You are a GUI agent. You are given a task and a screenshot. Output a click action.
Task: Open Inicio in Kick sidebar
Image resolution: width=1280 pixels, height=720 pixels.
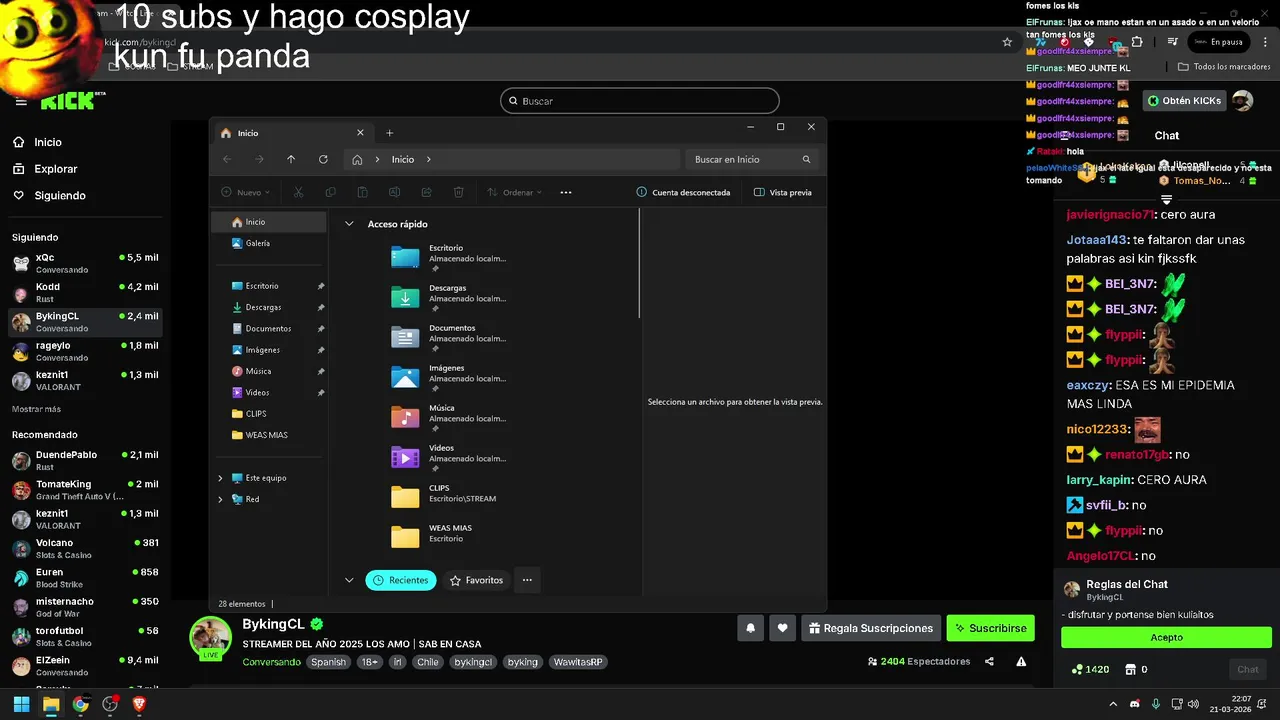click(x=37, y=142)
